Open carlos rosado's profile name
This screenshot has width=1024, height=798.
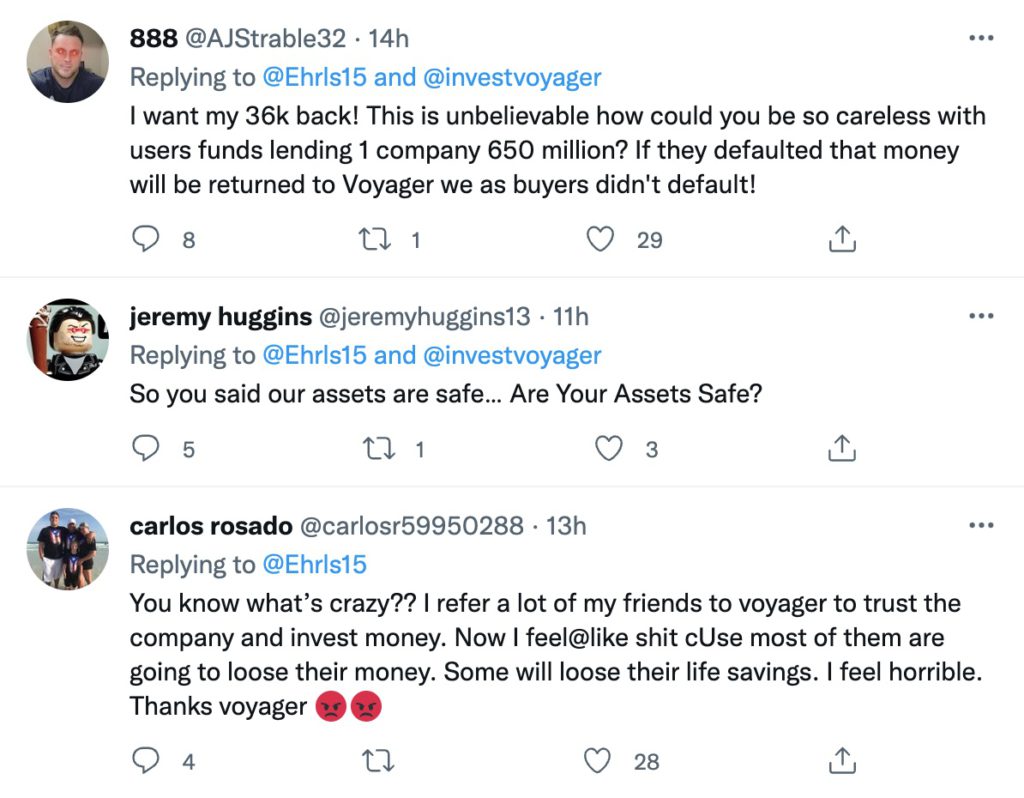[x=210, y=526]
